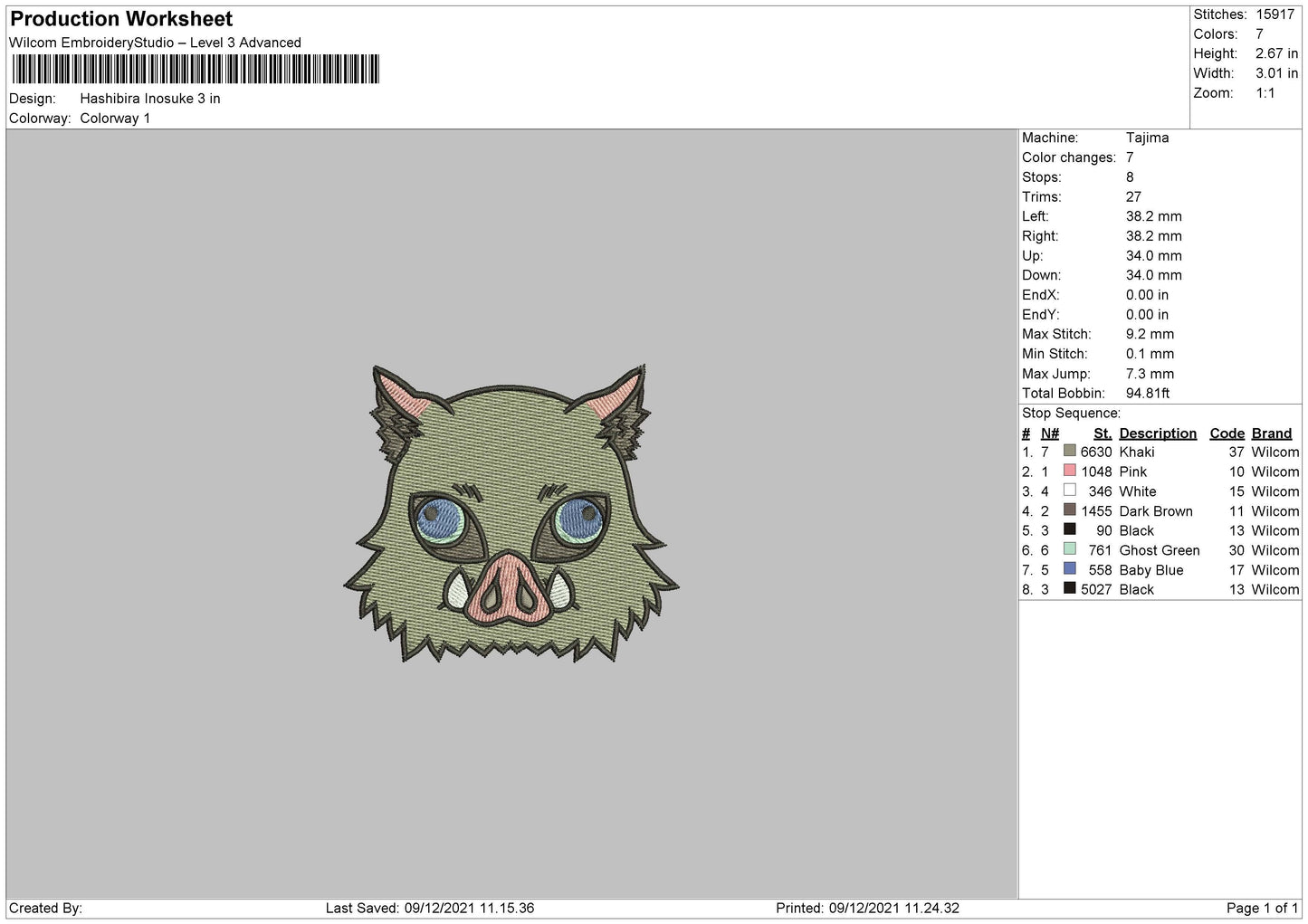Image resolution: width=1308 pixels, height=924 pixels.
Task: Click the 'Khaki' description text
Action: click(x=1137, y=452)
